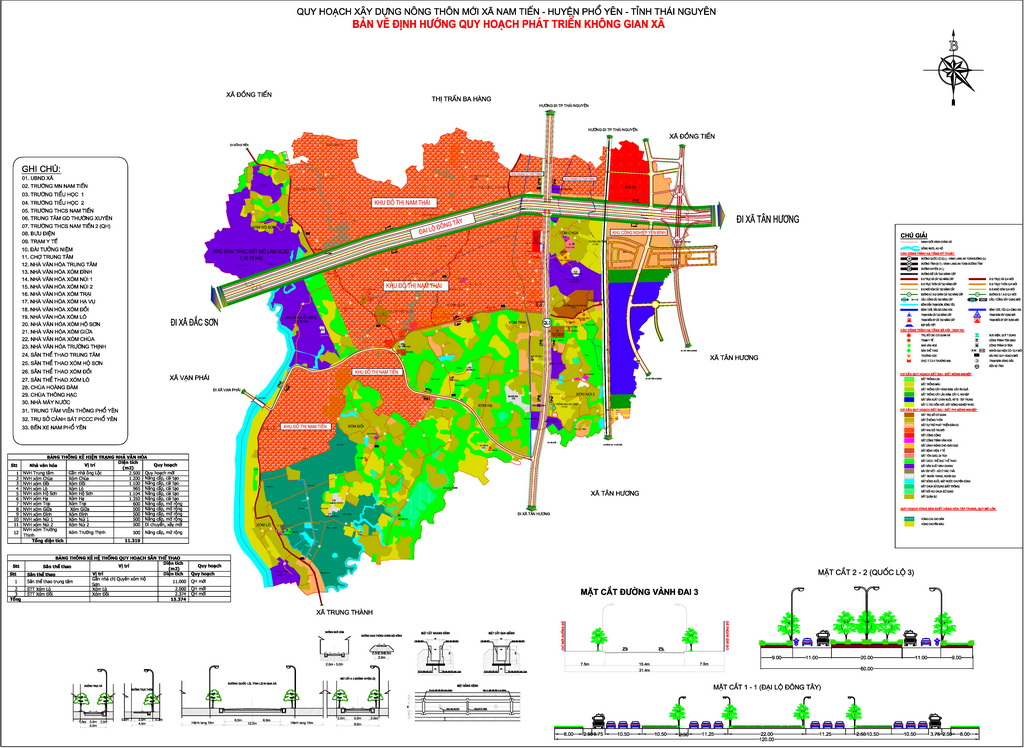The width and height of the screenshot is (1024, 748).
Task: Select '33. Bến xe Nam Phổ Yên' entry
Action: [x=68, y=427]
